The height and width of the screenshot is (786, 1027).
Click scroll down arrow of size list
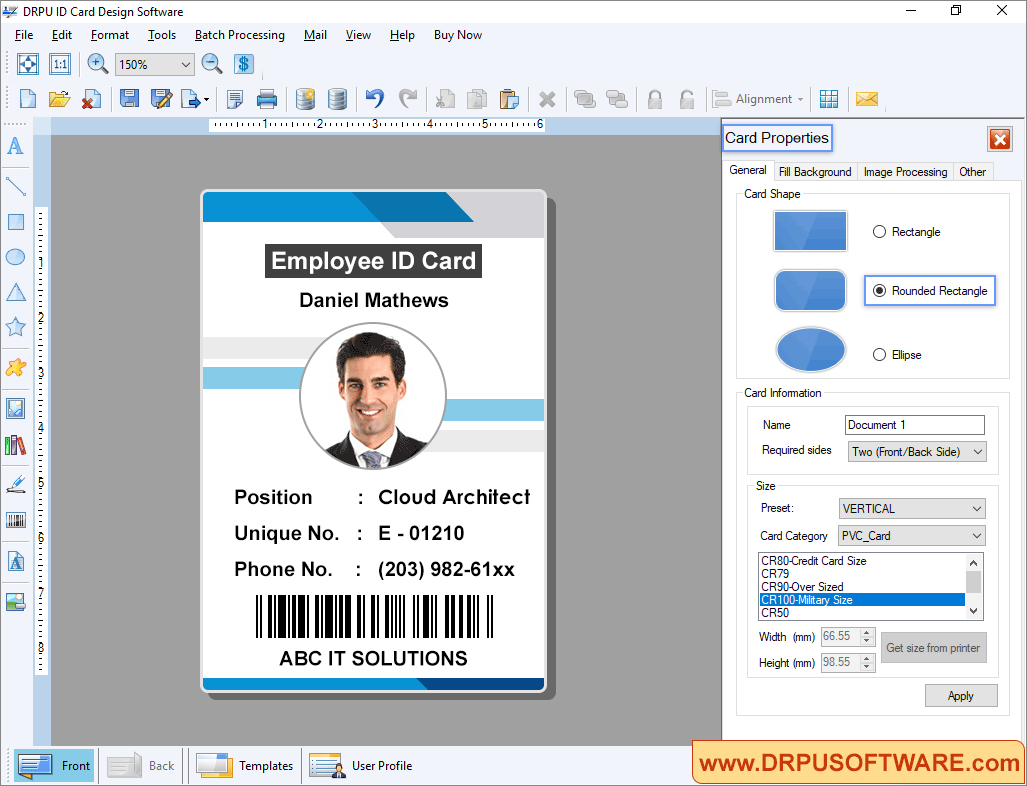click(x=974, y=611)
